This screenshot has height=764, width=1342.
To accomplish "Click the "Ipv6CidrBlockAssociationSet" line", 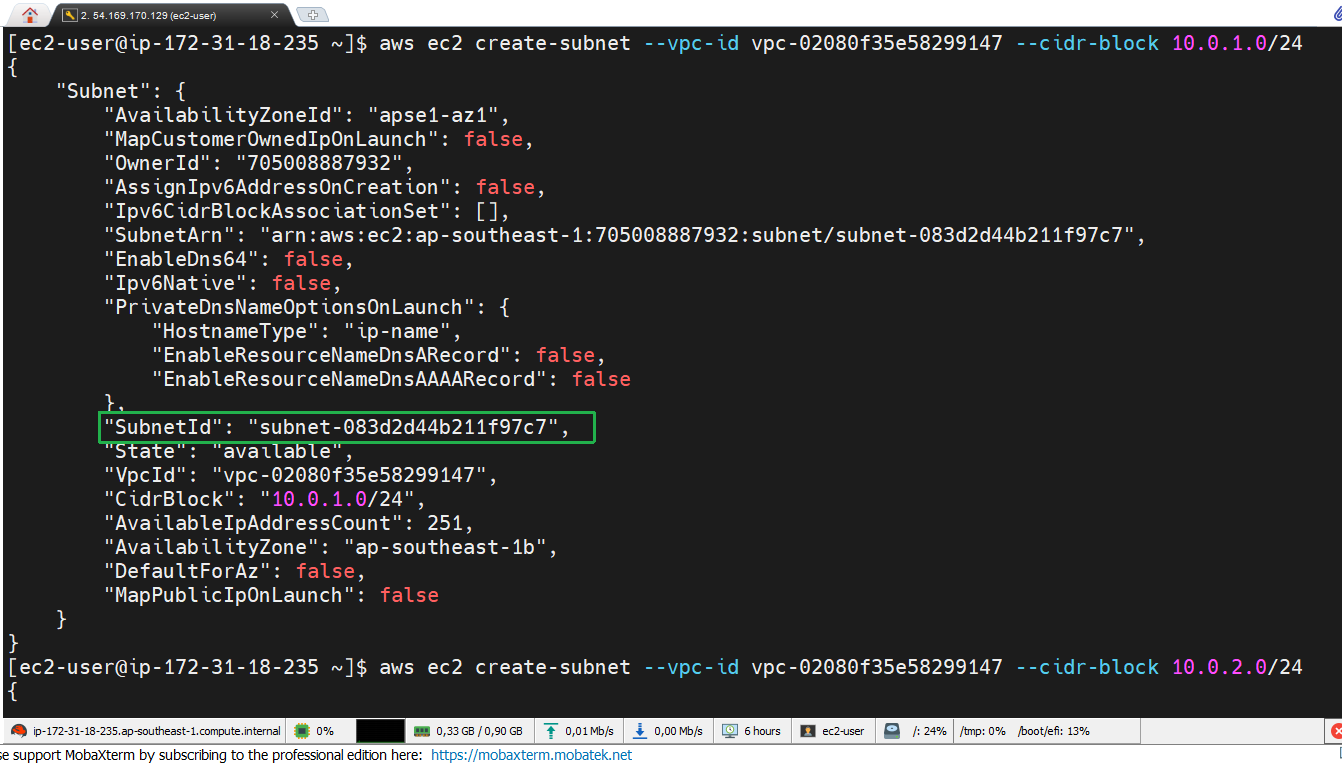I will pyautogui.click(x=307, y=211).
